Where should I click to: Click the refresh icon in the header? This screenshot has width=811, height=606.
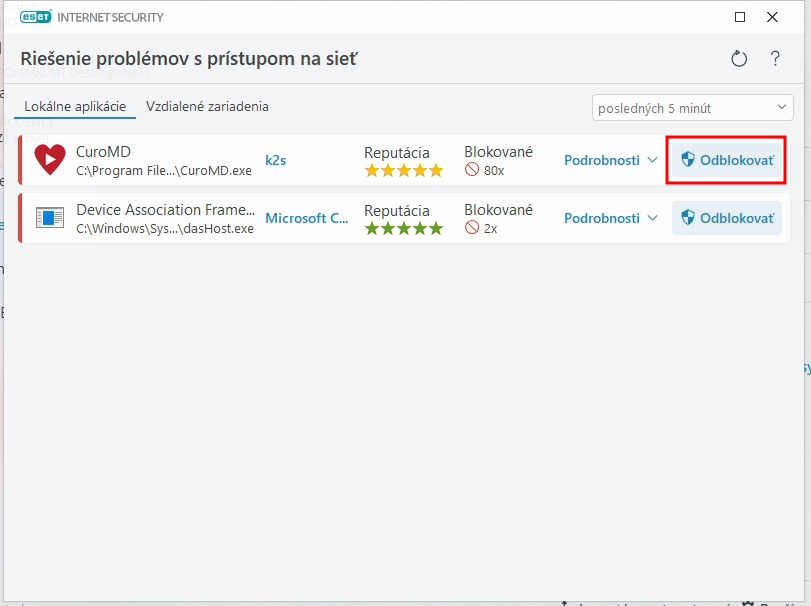tap(739, 58)
